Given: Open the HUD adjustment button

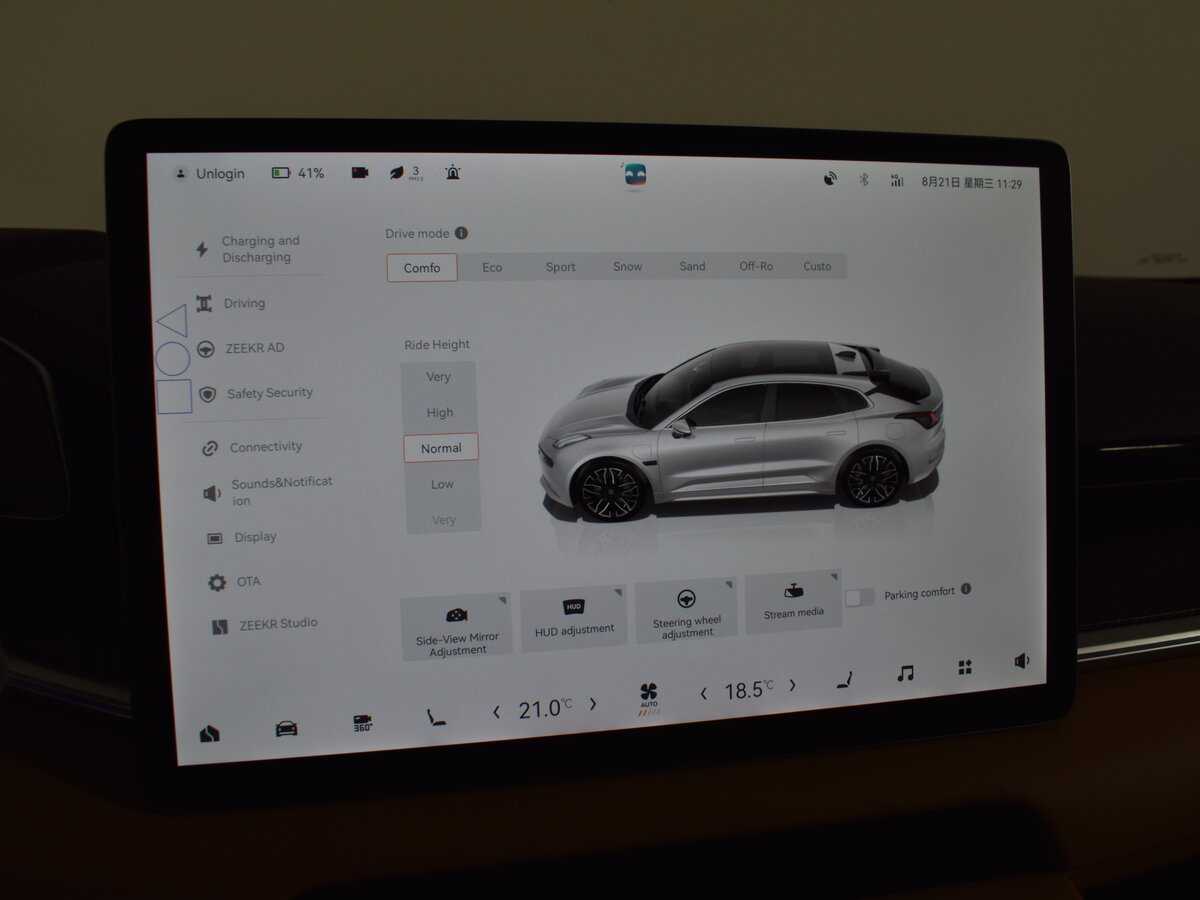Looking at the screenshot, I should click(574, 619).
